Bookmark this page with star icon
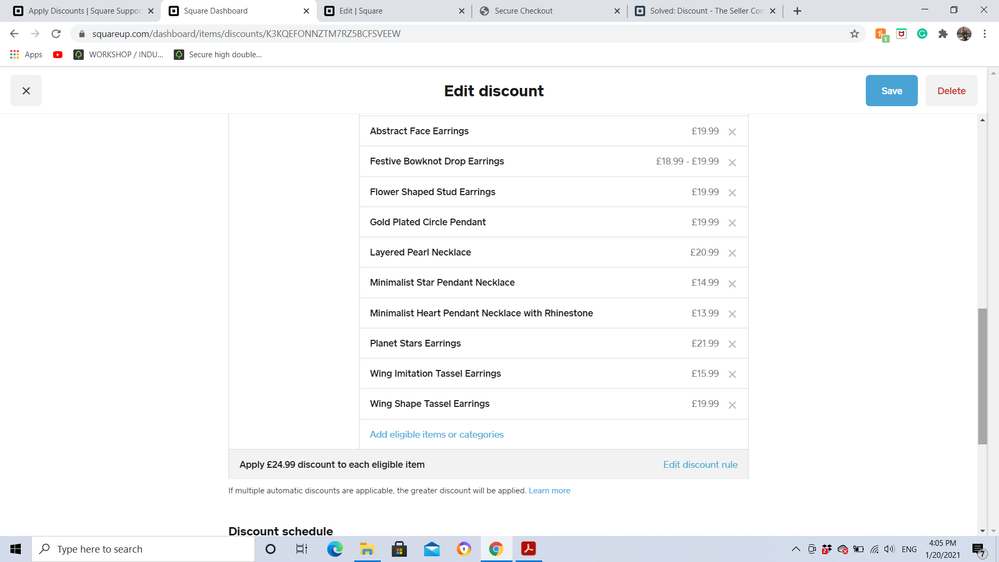The image size is (999, 562). pos(854,34)
